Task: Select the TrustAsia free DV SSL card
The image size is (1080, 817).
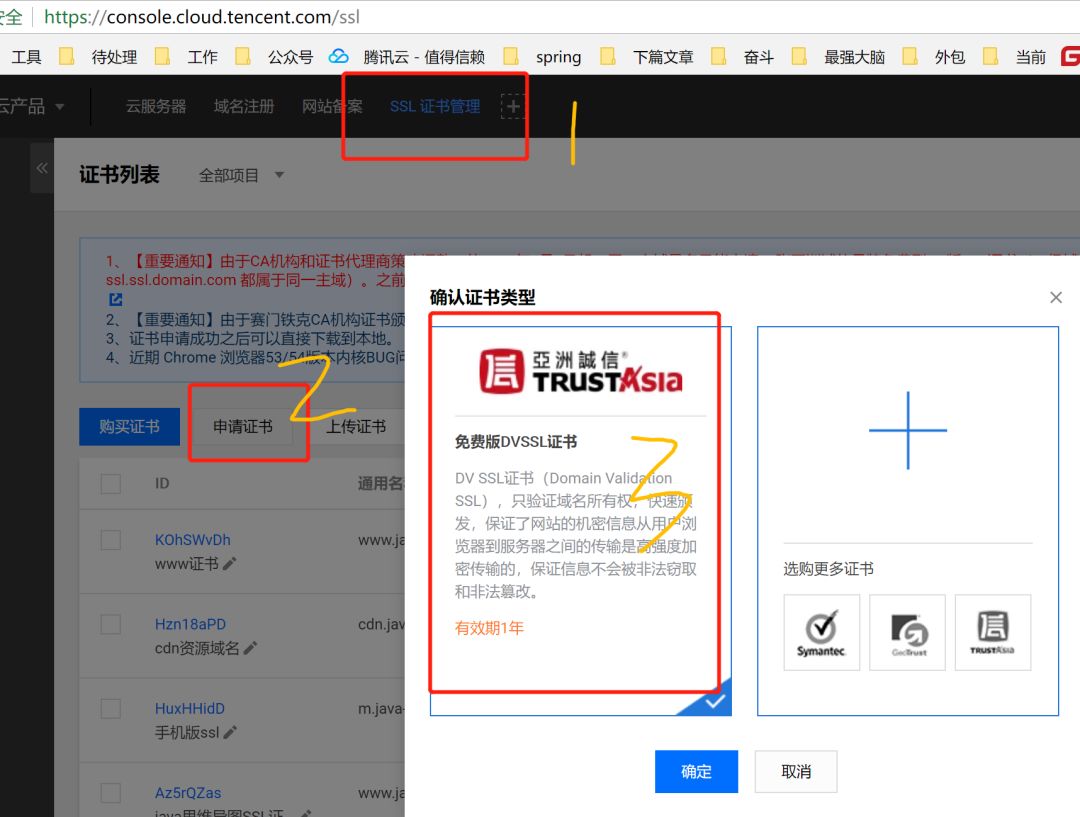Action: [581, 521]
